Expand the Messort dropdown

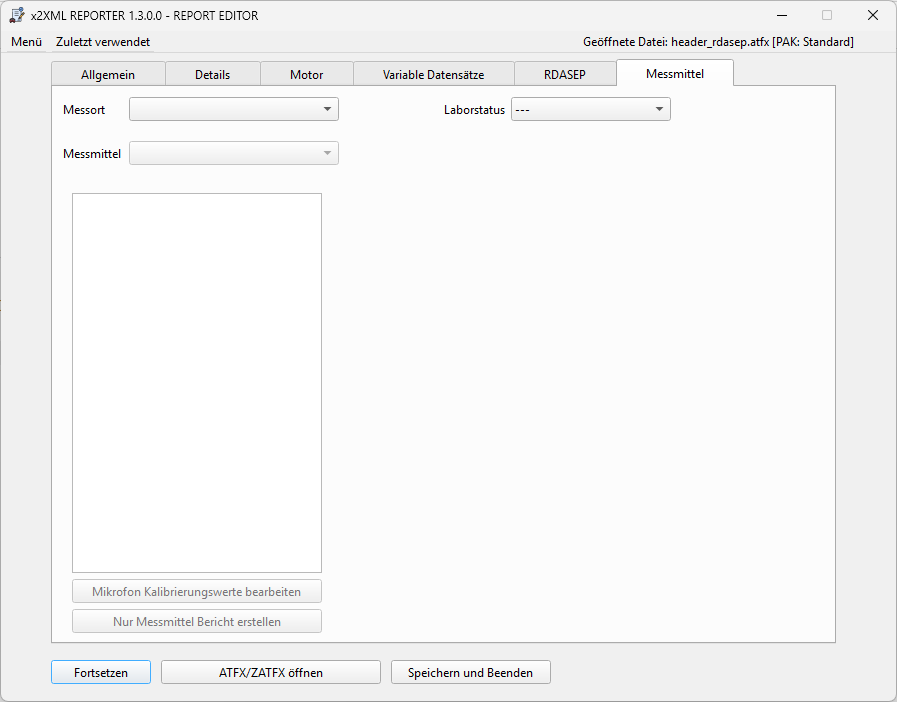[x=233, y=109]
